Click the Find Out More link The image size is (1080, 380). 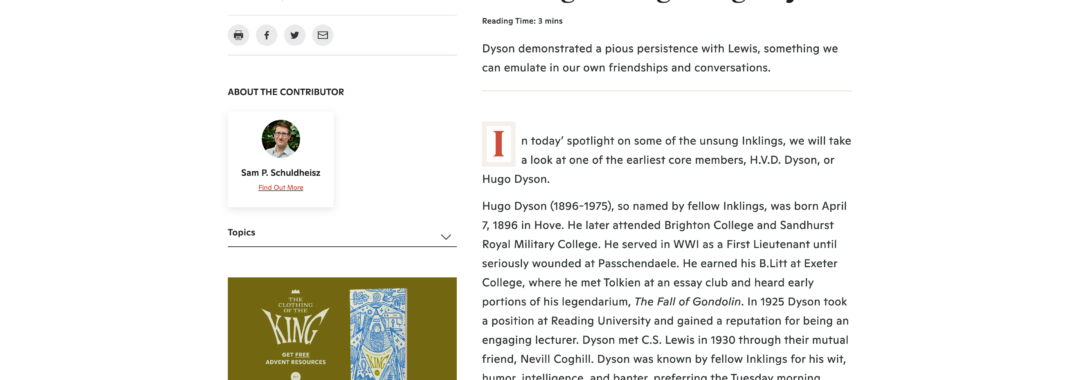tap(281, 188)
